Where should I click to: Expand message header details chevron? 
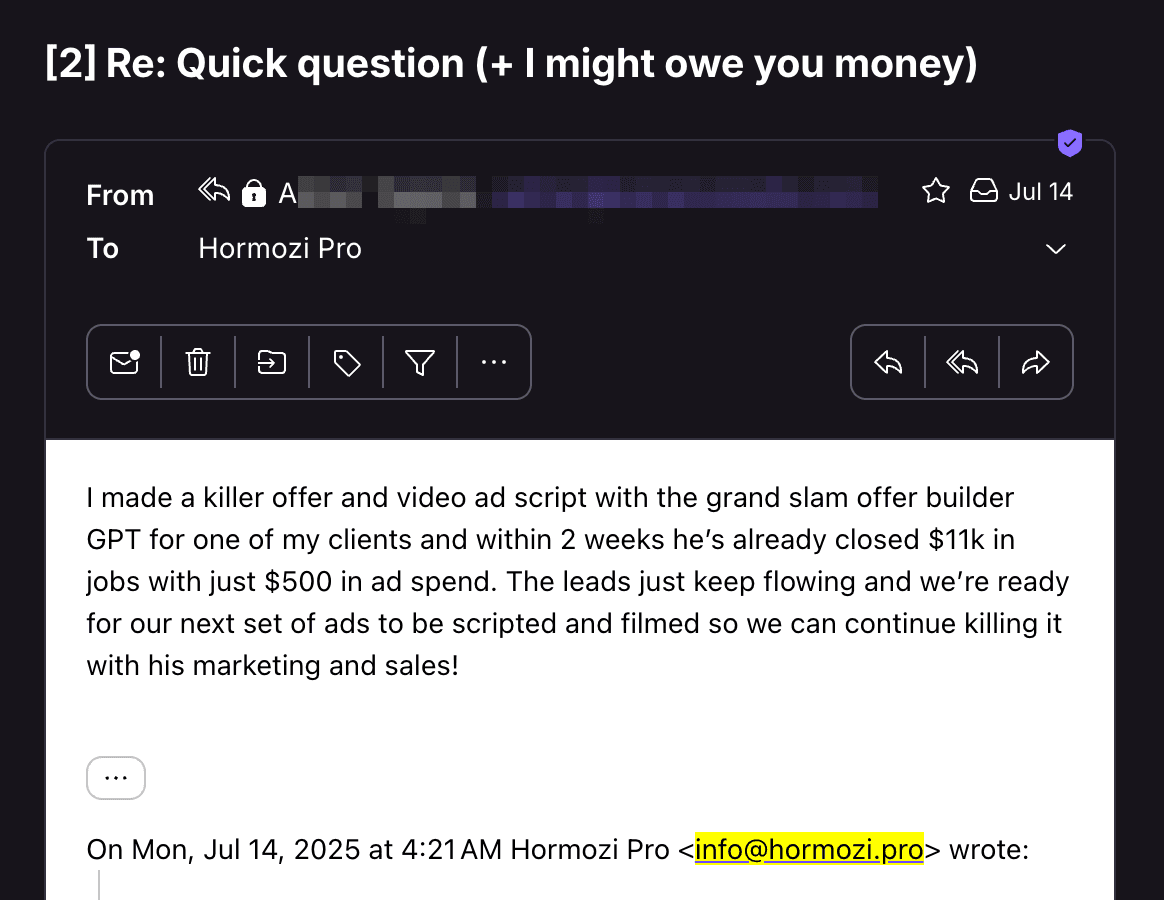tap(1056, 249)
